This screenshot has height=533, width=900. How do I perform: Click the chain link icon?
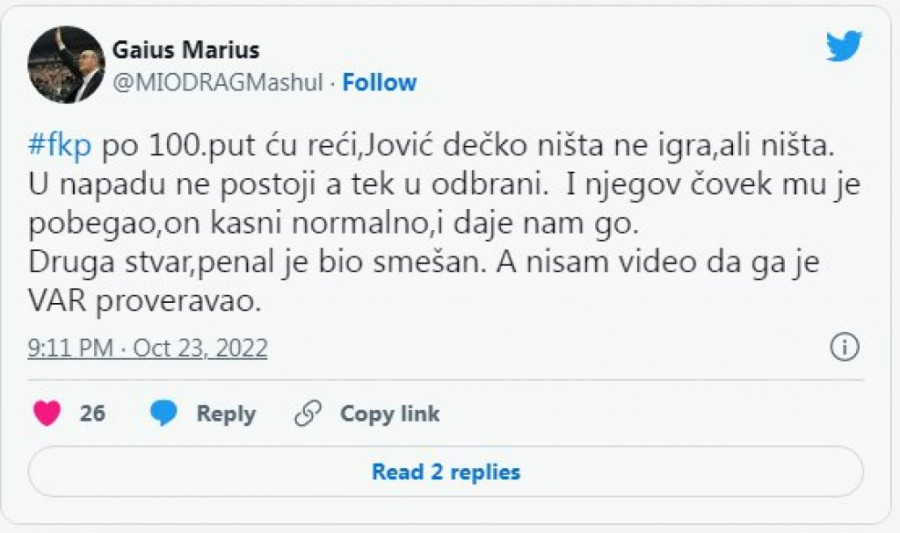308,413
